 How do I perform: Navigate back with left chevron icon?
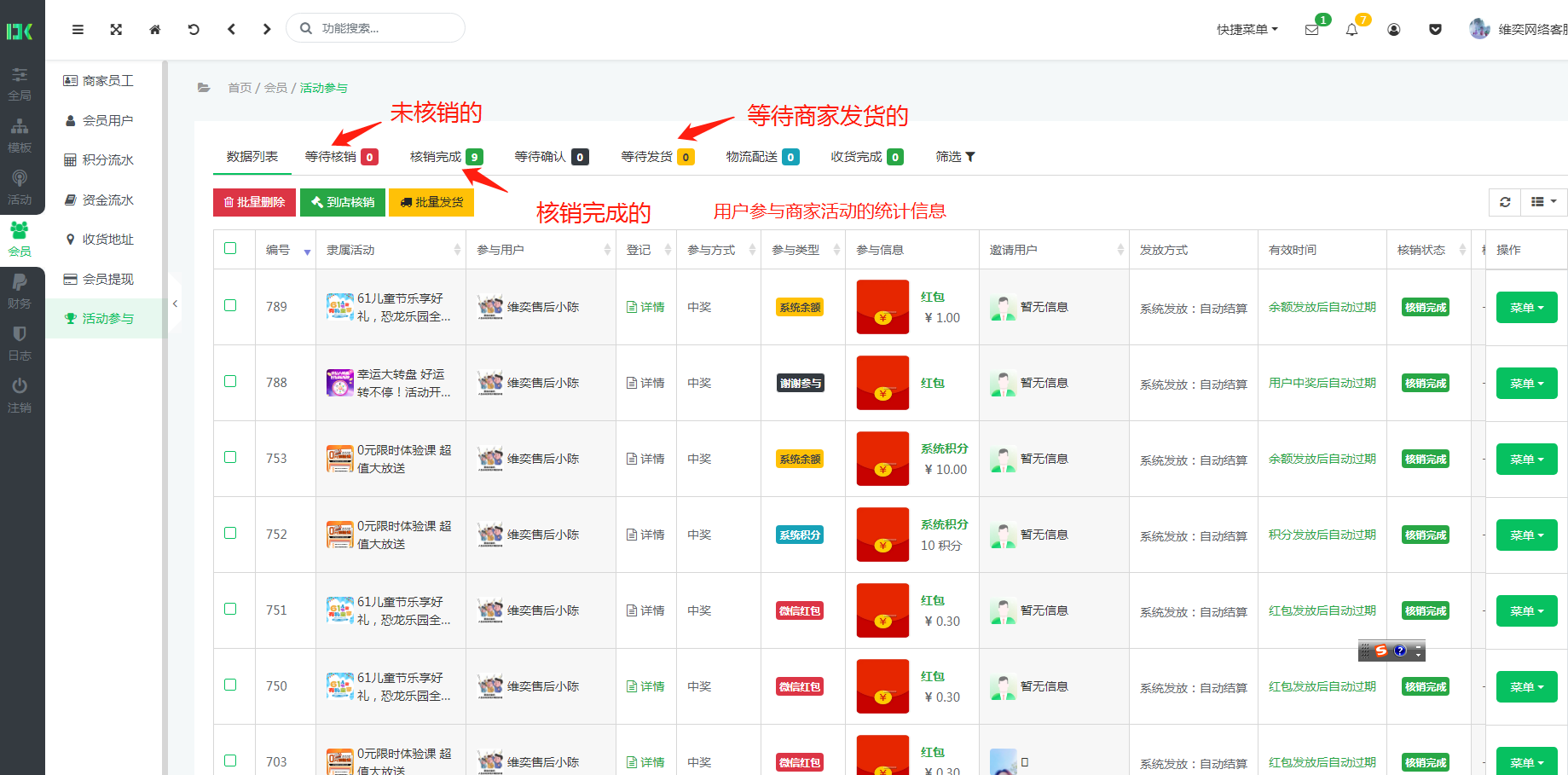pyautogui.click(x=231, y=29)
